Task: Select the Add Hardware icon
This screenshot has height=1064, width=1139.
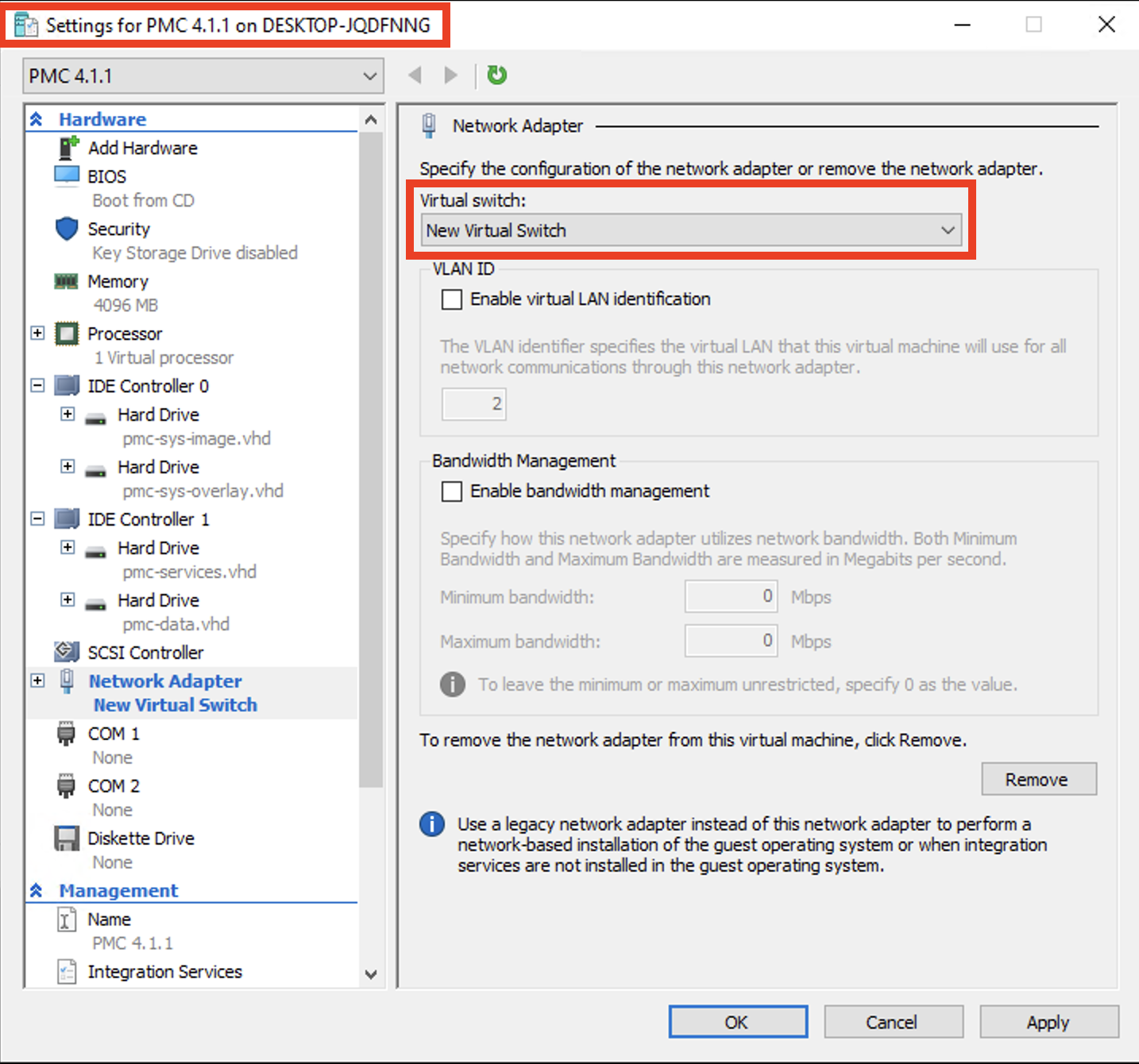Action: [x=68, y=148]
